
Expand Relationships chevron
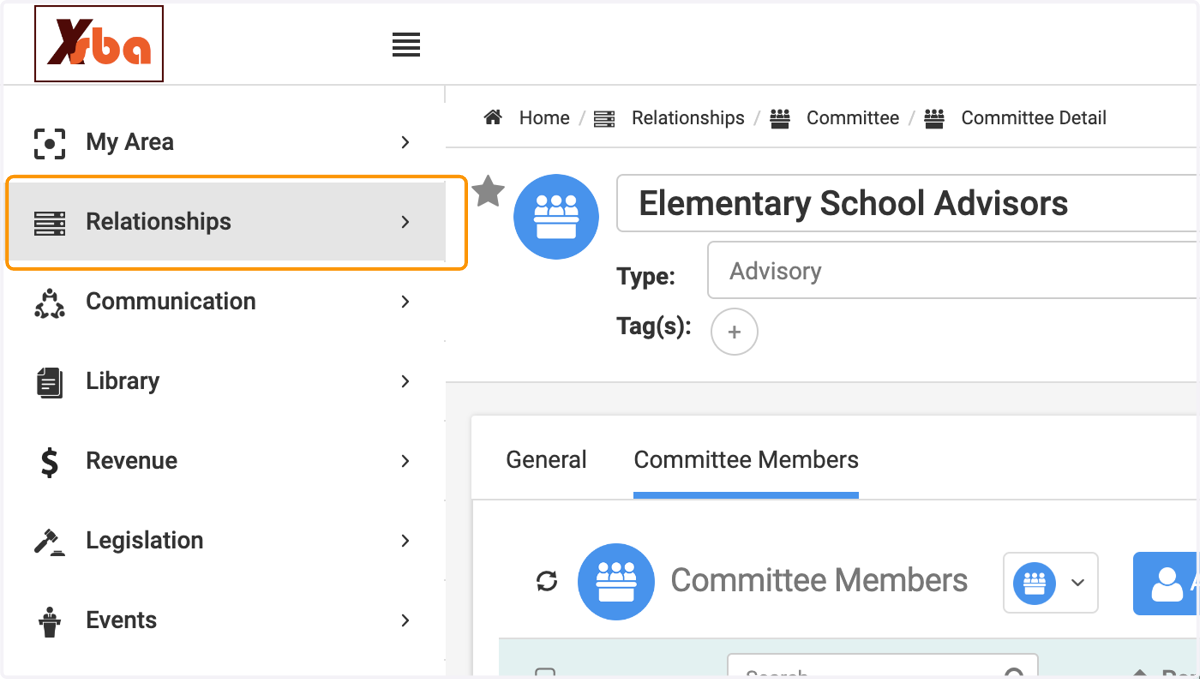coord(405,222)
